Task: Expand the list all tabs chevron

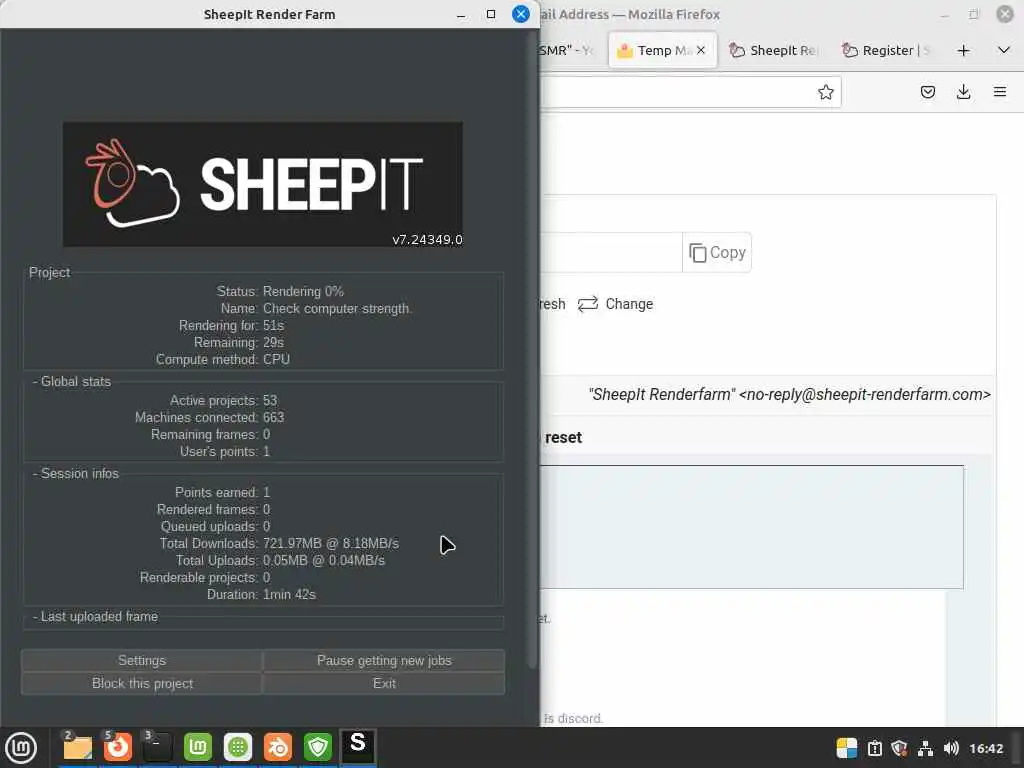Action: click(1004, 50)
